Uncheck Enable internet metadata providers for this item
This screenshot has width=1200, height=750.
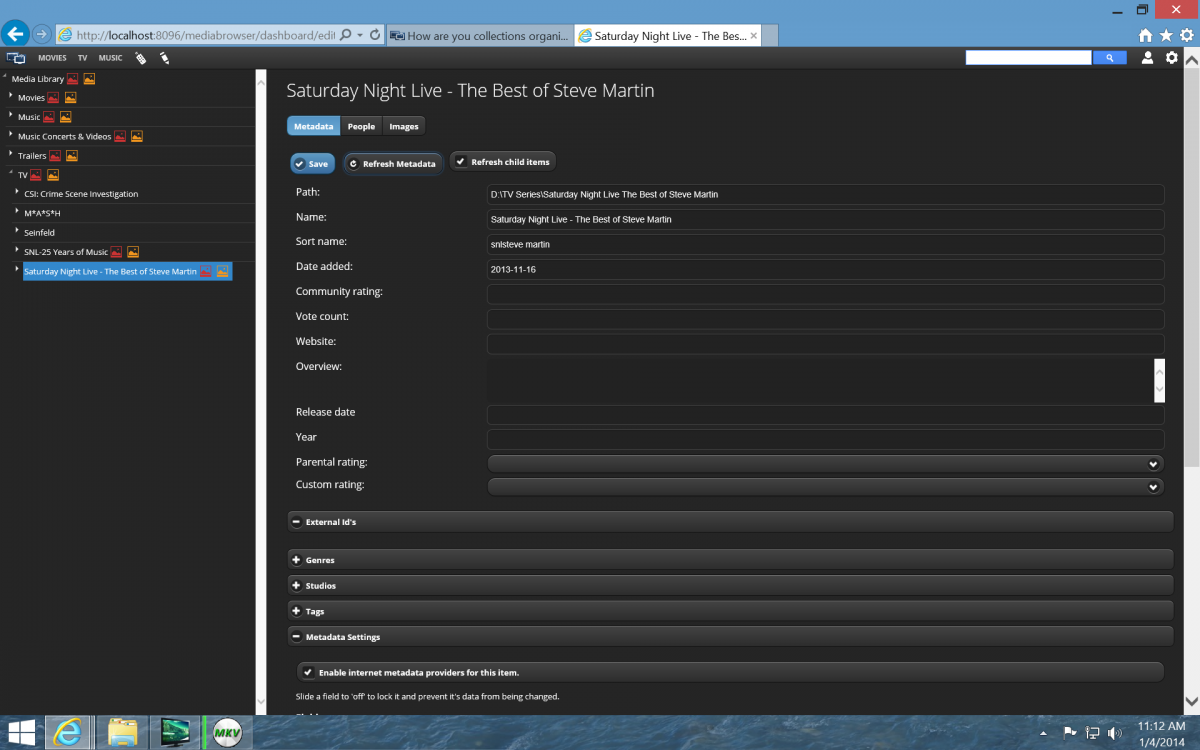309,673
